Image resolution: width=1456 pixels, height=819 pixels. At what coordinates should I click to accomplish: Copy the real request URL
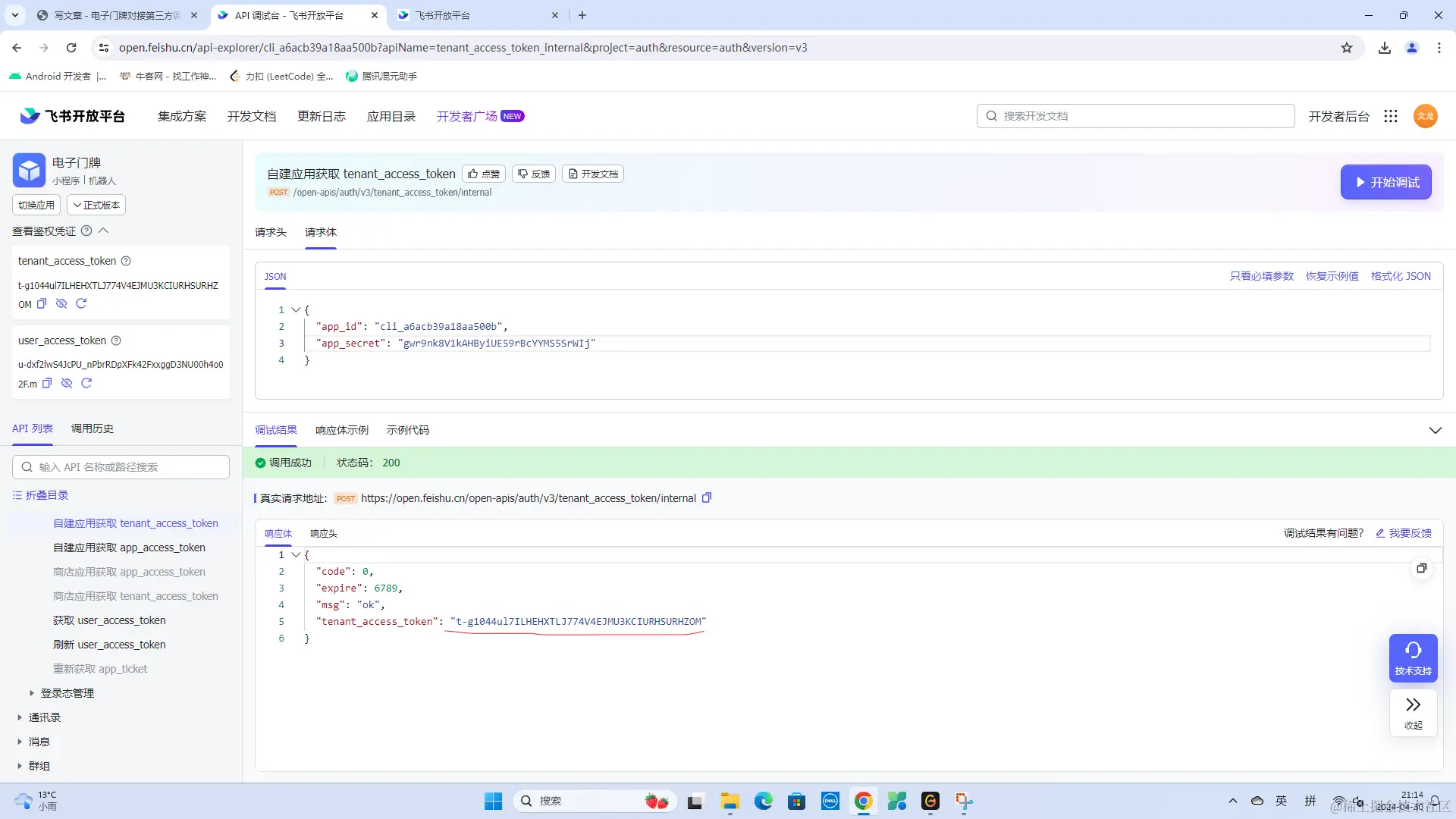(x=707, y=498)
